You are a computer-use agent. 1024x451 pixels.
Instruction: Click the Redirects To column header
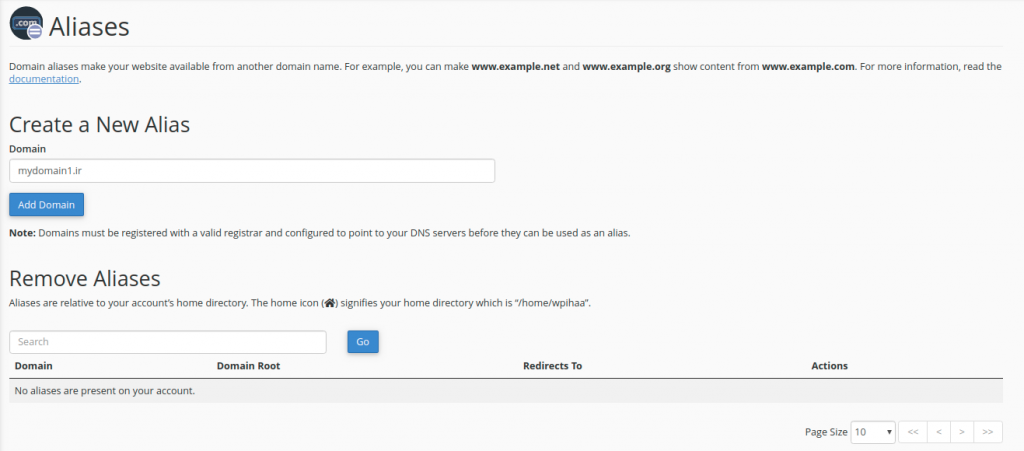tap(552, 365)
